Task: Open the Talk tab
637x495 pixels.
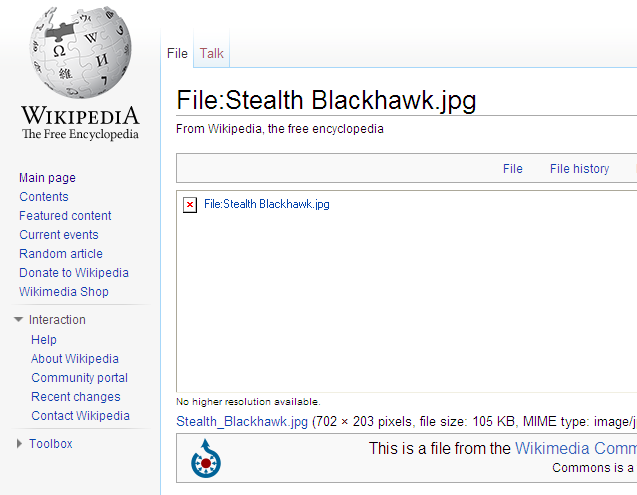Action: (x=211, y=53)
